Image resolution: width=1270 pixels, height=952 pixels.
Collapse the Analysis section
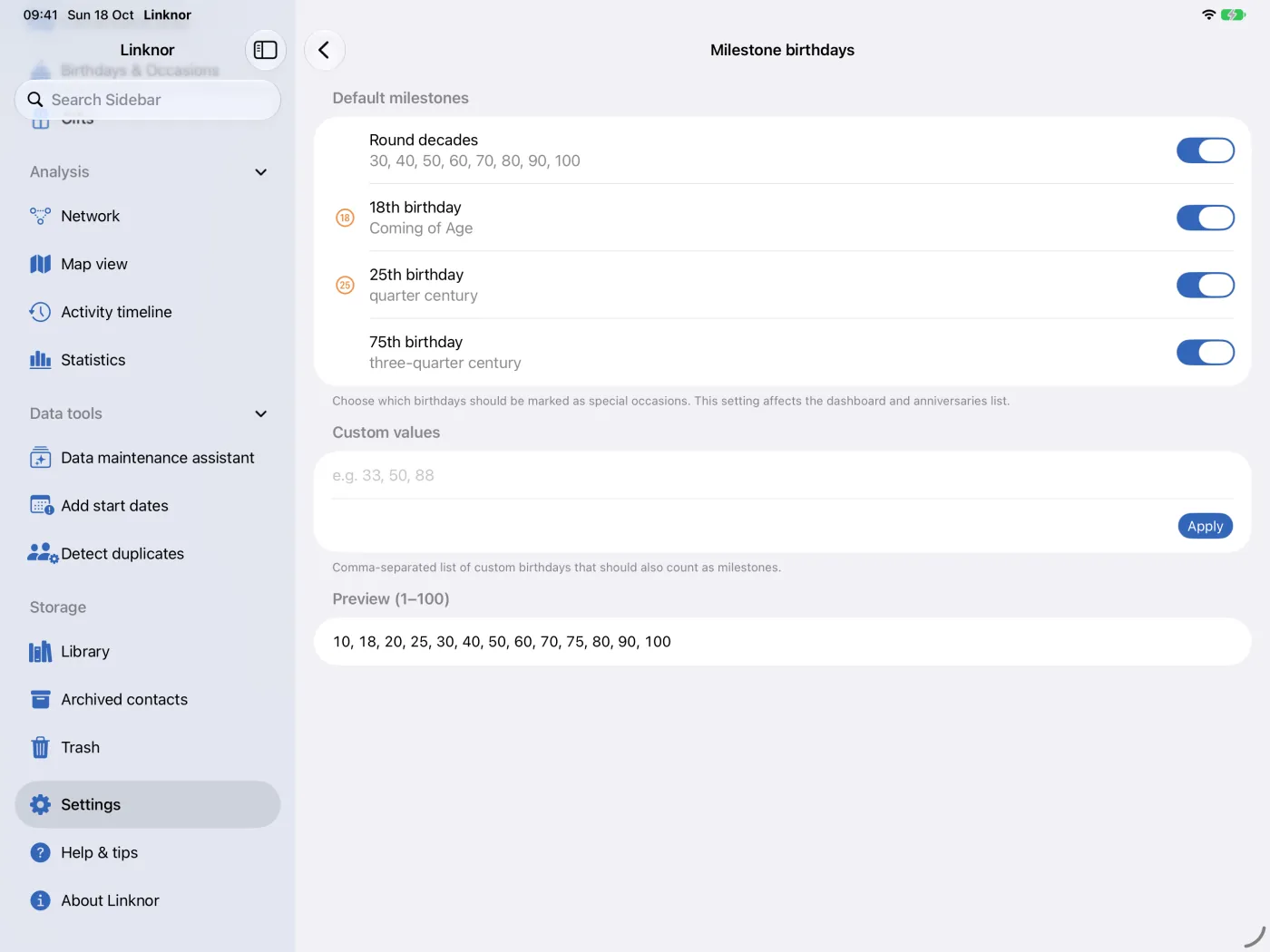pos(260,172)
